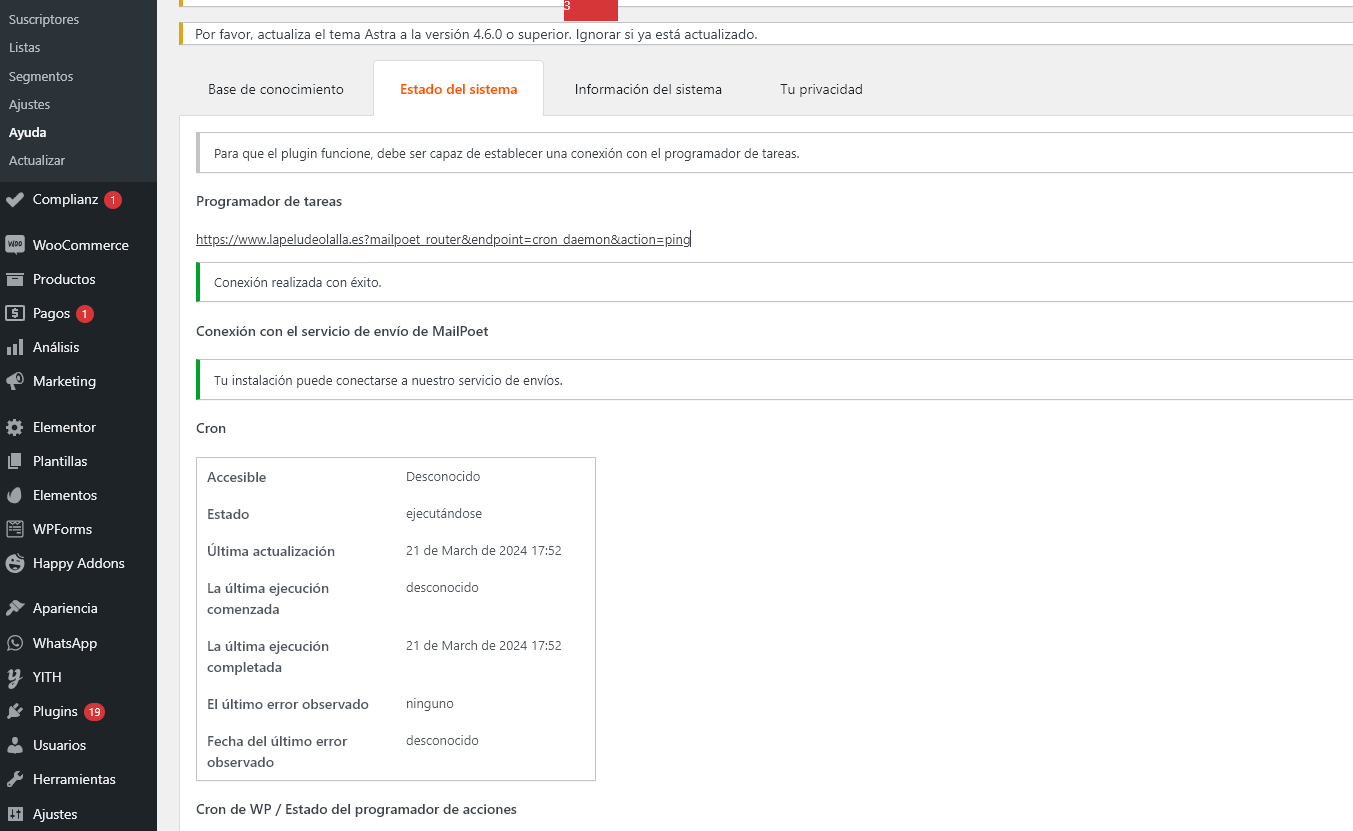Open the Complianz menu label

[65, 199]
